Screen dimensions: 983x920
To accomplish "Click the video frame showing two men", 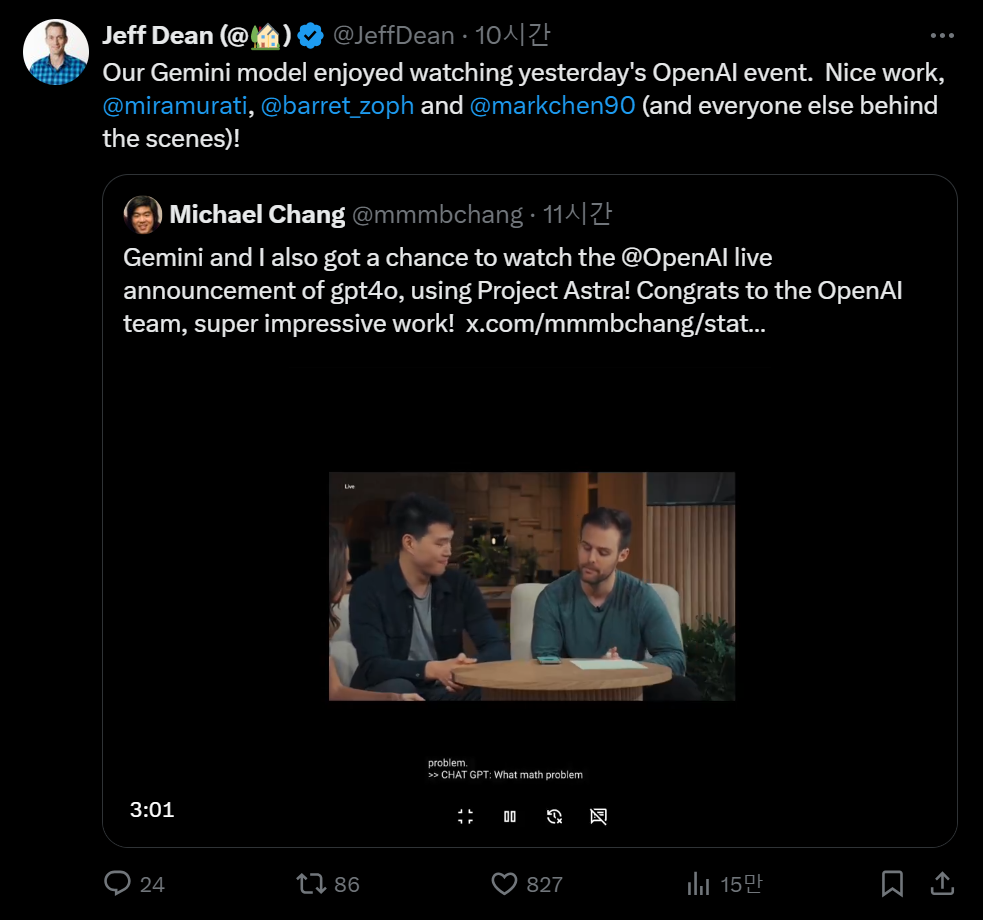I will [x=531, y=586].
